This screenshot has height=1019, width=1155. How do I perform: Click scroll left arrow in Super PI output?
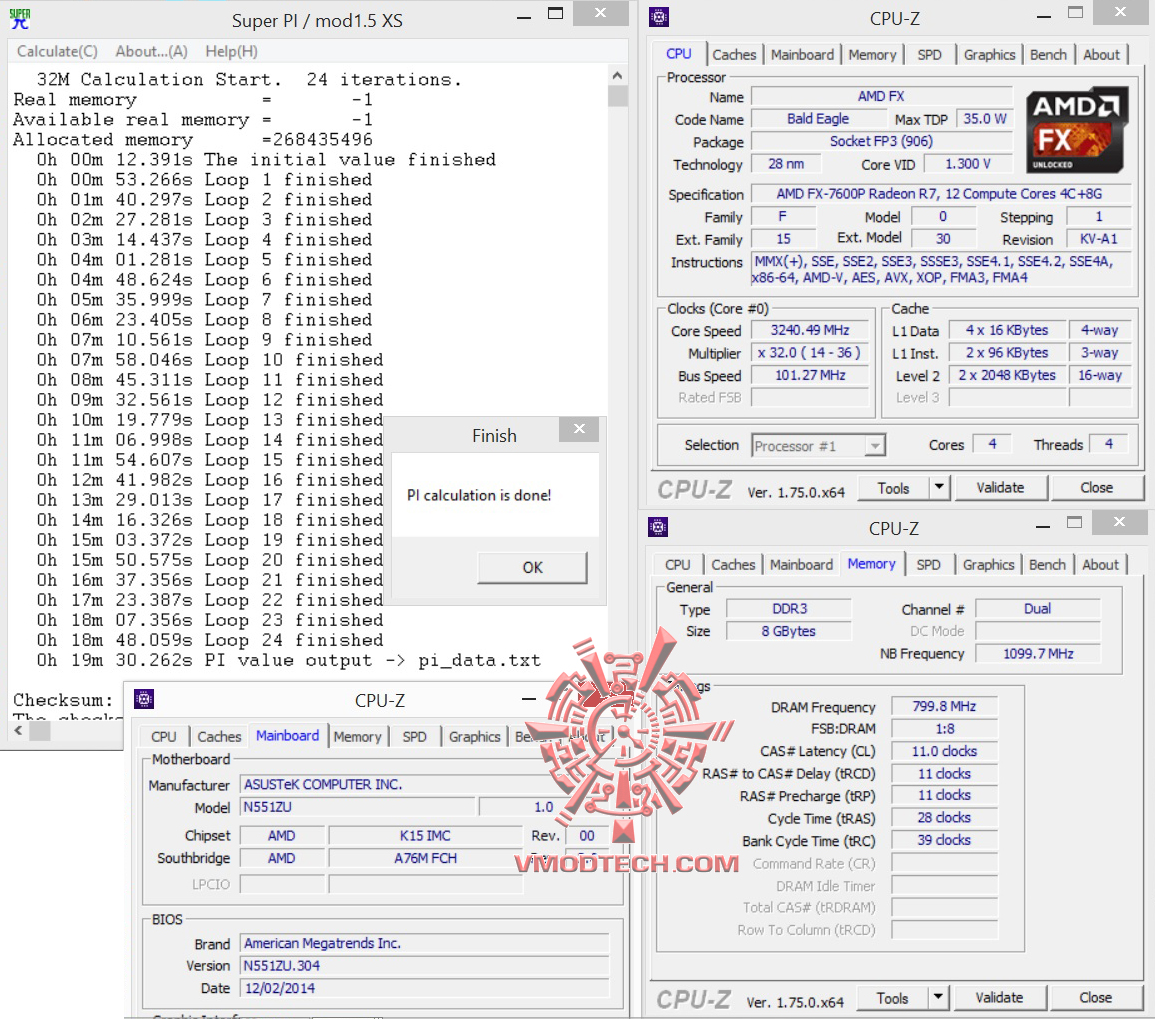(18, 730)
